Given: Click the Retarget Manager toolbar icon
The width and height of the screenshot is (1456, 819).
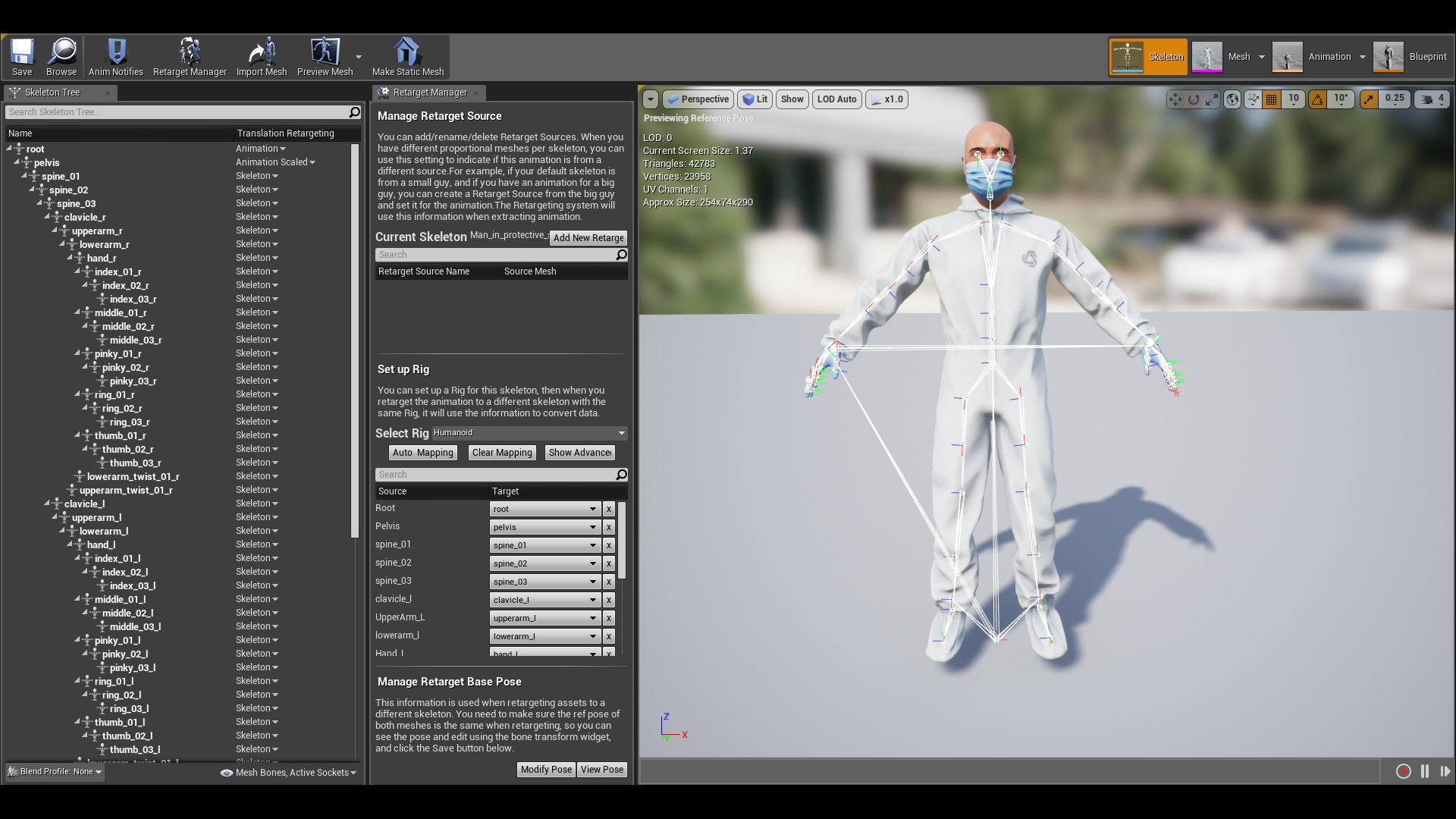Looking at the screenshot, I should (190, 57).
